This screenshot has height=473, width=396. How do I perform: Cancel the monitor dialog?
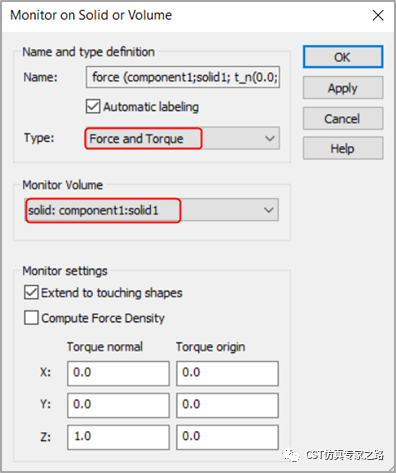pyautogui.click(x=343, y=118)
